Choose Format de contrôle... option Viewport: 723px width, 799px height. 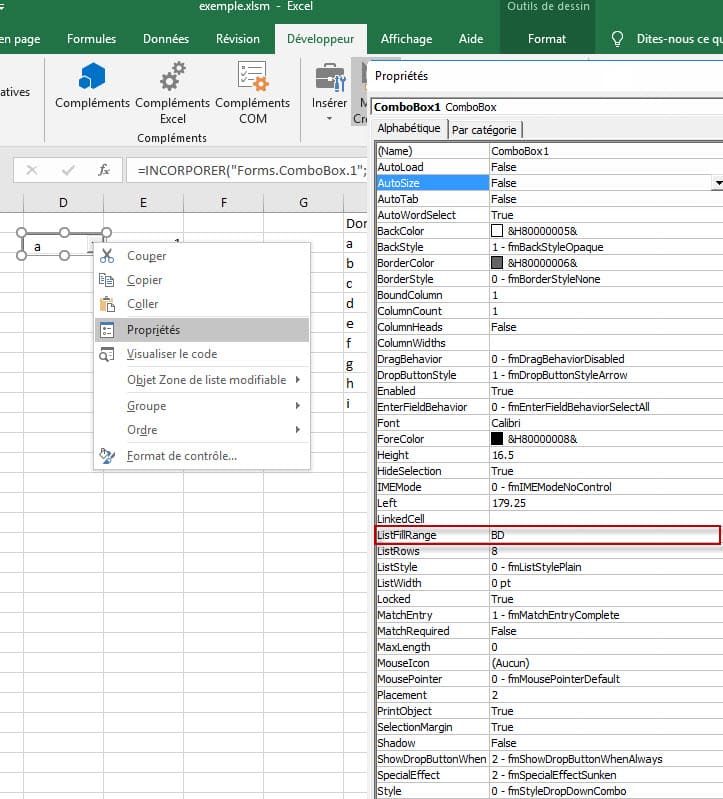click(181, 456)
